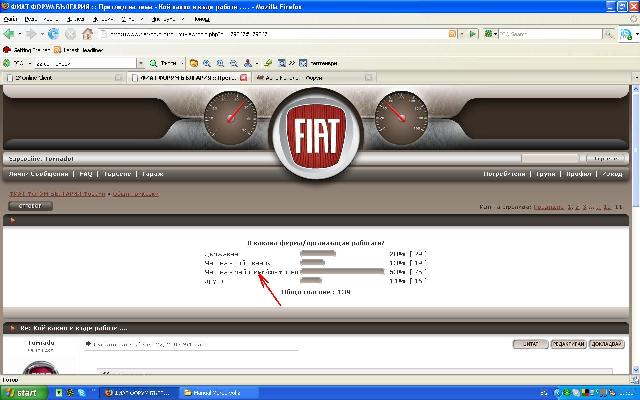640x400 pixels.
Task: Click the ЦИТАТ quote button on post
Action: [529, 343]
